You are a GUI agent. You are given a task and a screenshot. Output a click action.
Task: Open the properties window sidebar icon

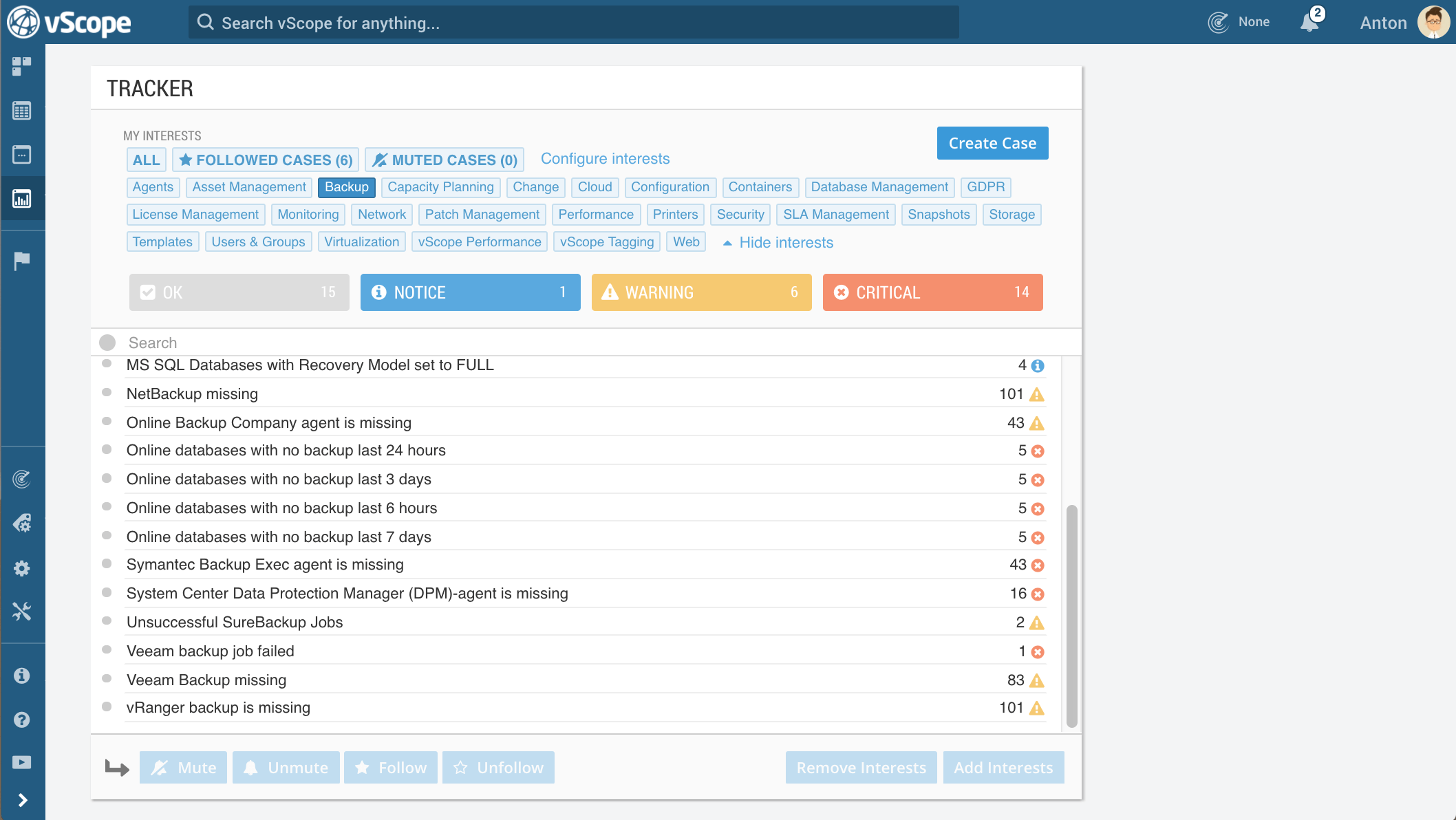22,154
